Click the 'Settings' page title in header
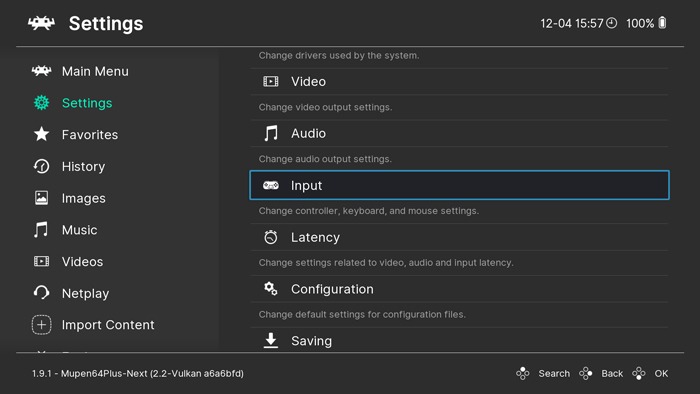The image size is (700, 394). coord(106,24)
